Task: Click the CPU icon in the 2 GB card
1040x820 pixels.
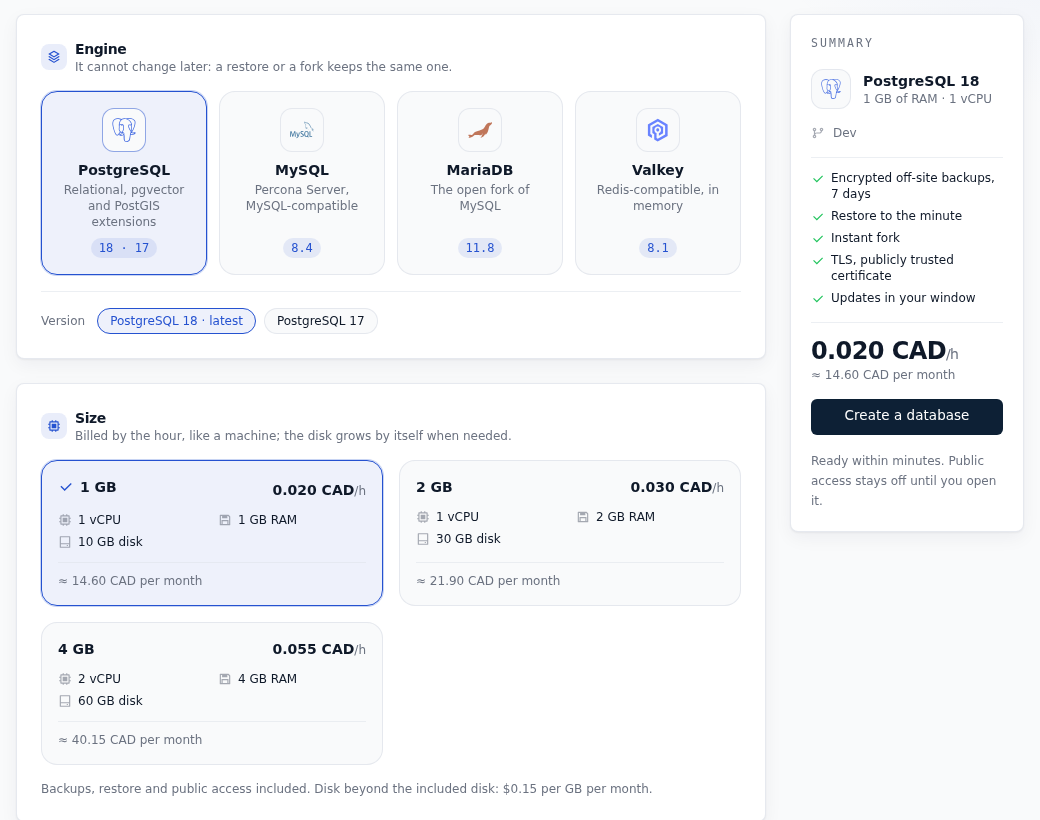Action: tap(422, 516)
